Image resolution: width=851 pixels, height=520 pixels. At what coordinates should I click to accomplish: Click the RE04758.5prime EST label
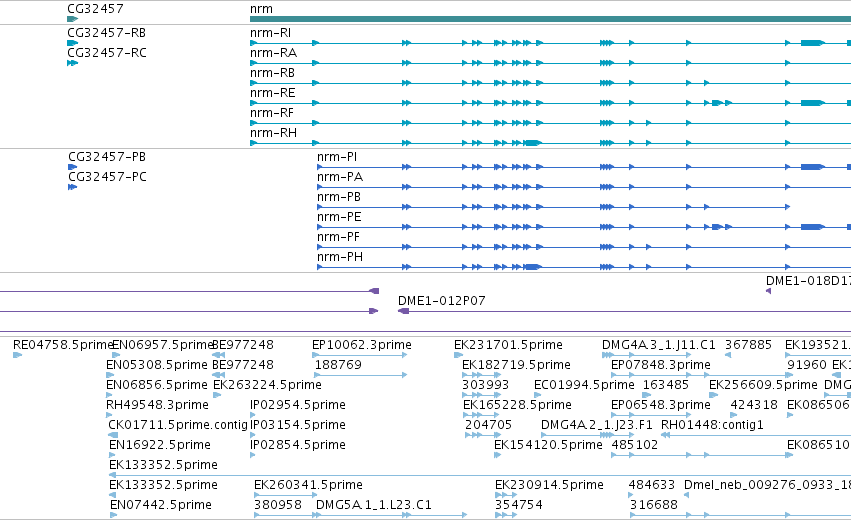click(x=63, y=345)
